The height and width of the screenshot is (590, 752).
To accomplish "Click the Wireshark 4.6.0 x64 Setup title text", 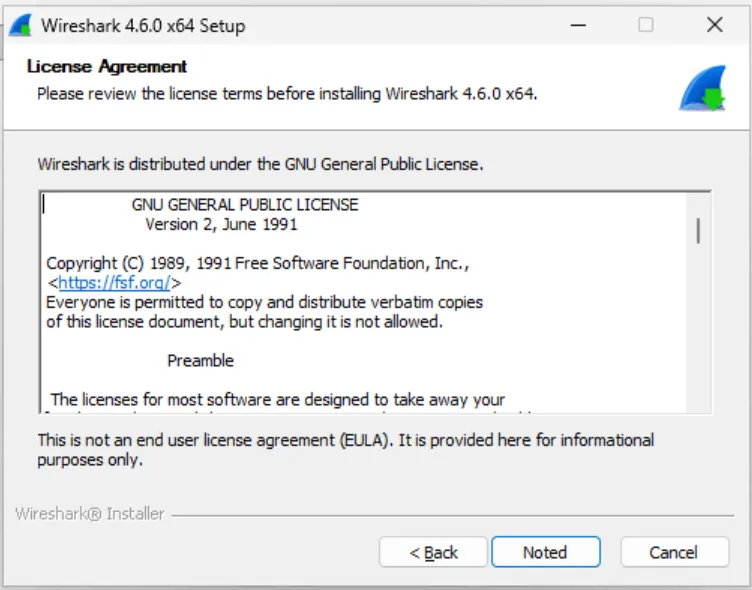I will pyautogui.click(x=143, y=26).
